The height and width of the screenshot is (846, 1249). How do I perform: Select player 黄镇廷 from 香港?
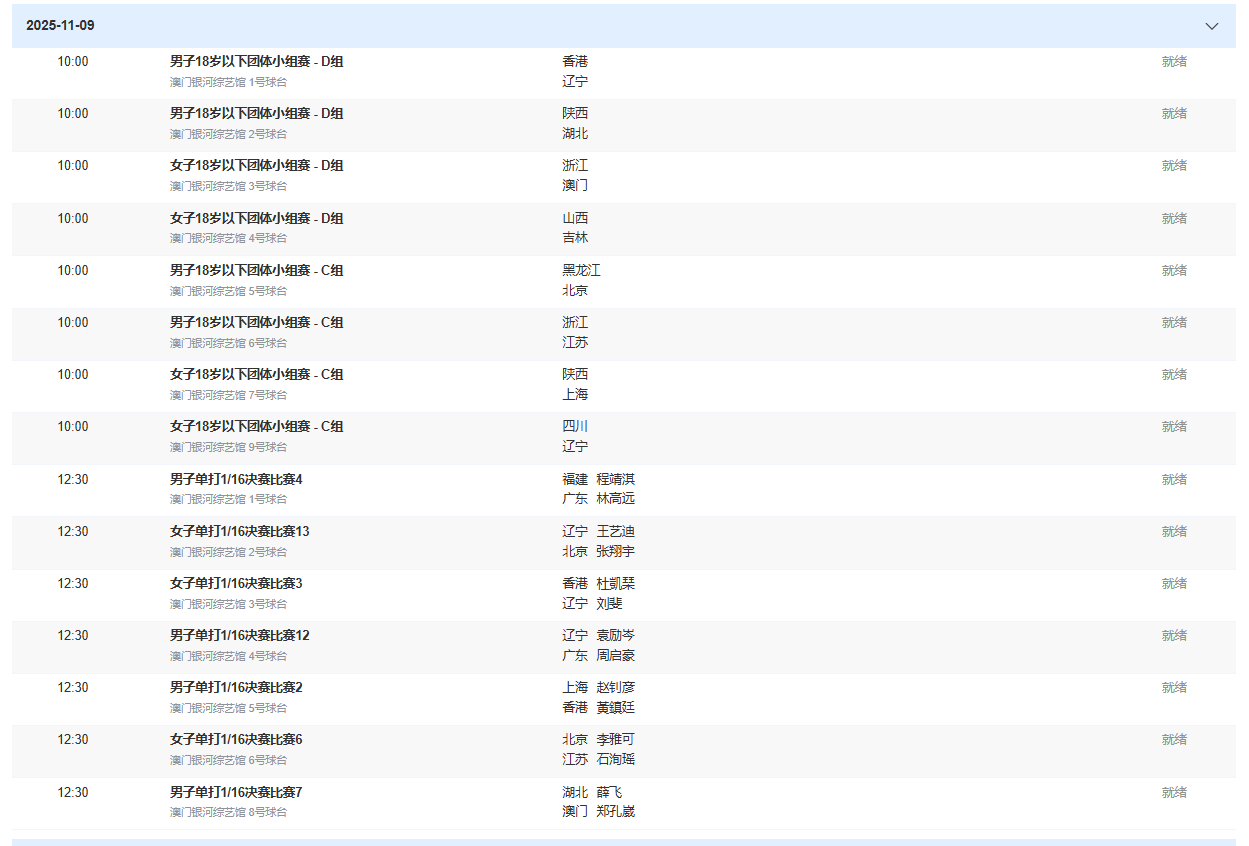coord(615,708)
